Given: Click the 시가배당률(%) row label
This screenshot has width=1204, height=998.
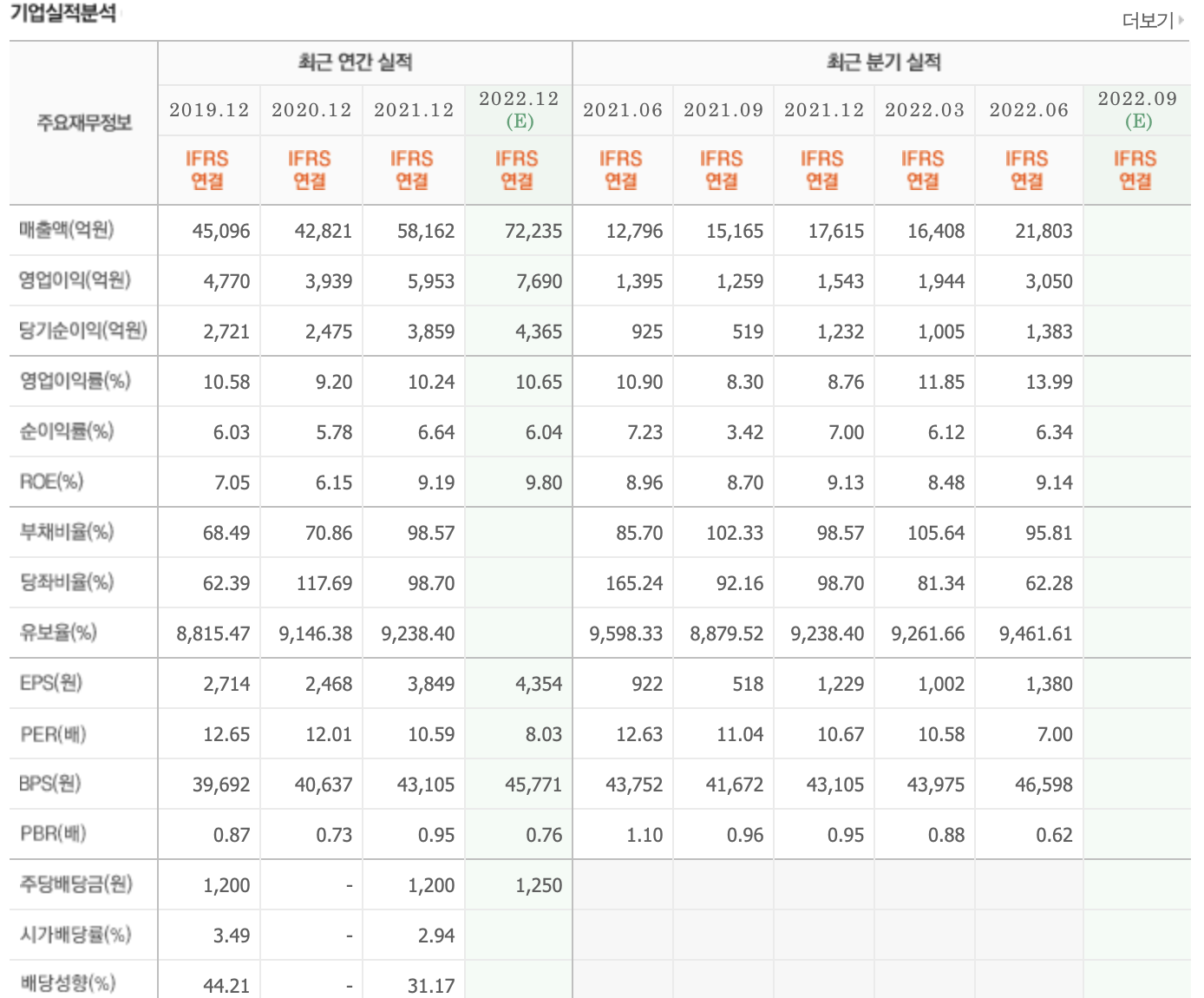Looking at the screenshot, I should 75,935.
